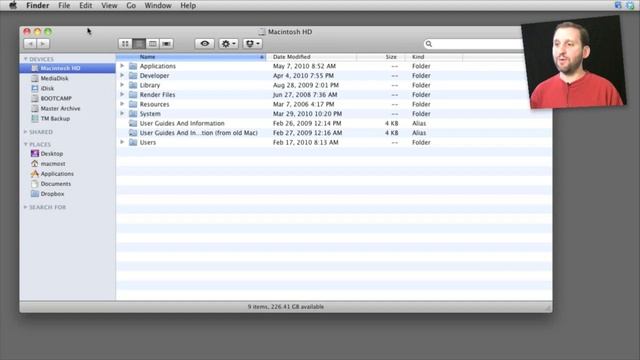
Task: Collapse the PLACES section
Action: (25, 144)
